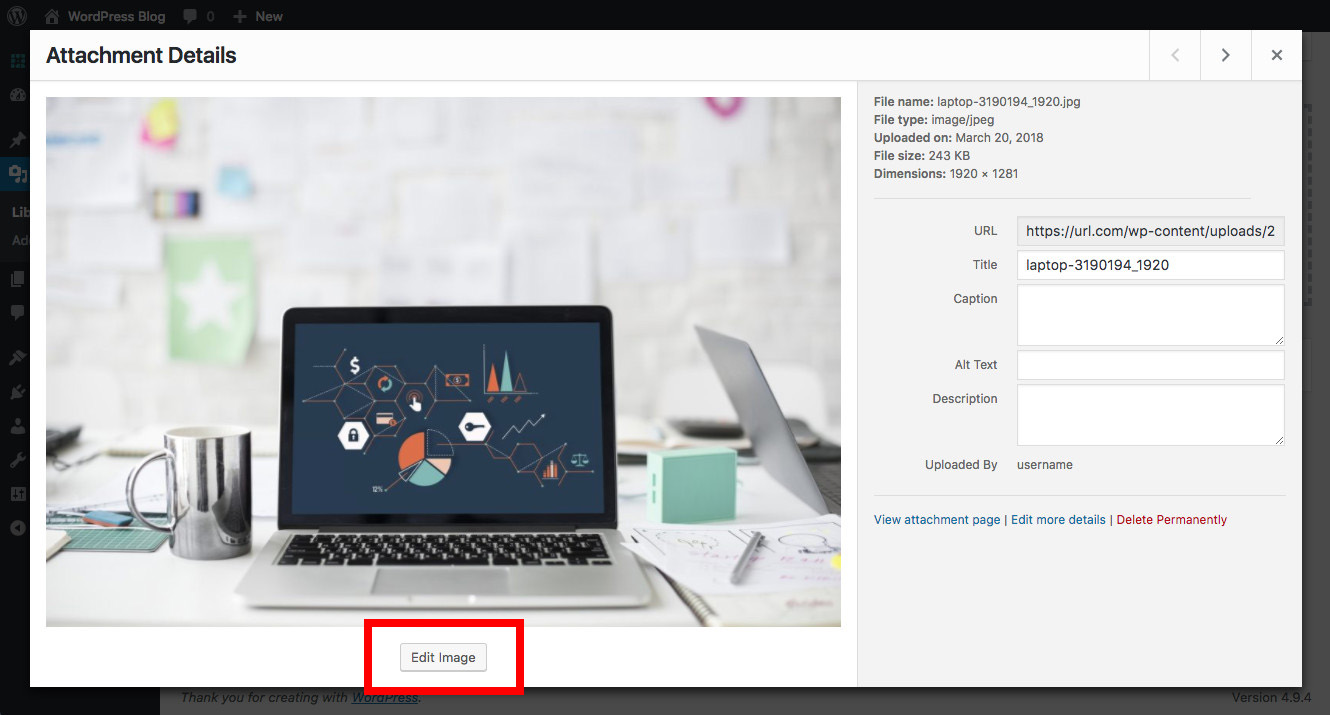Select the attachment URL field
The width and height of the screenshot is (1330, 715).
click(1150, 231)
